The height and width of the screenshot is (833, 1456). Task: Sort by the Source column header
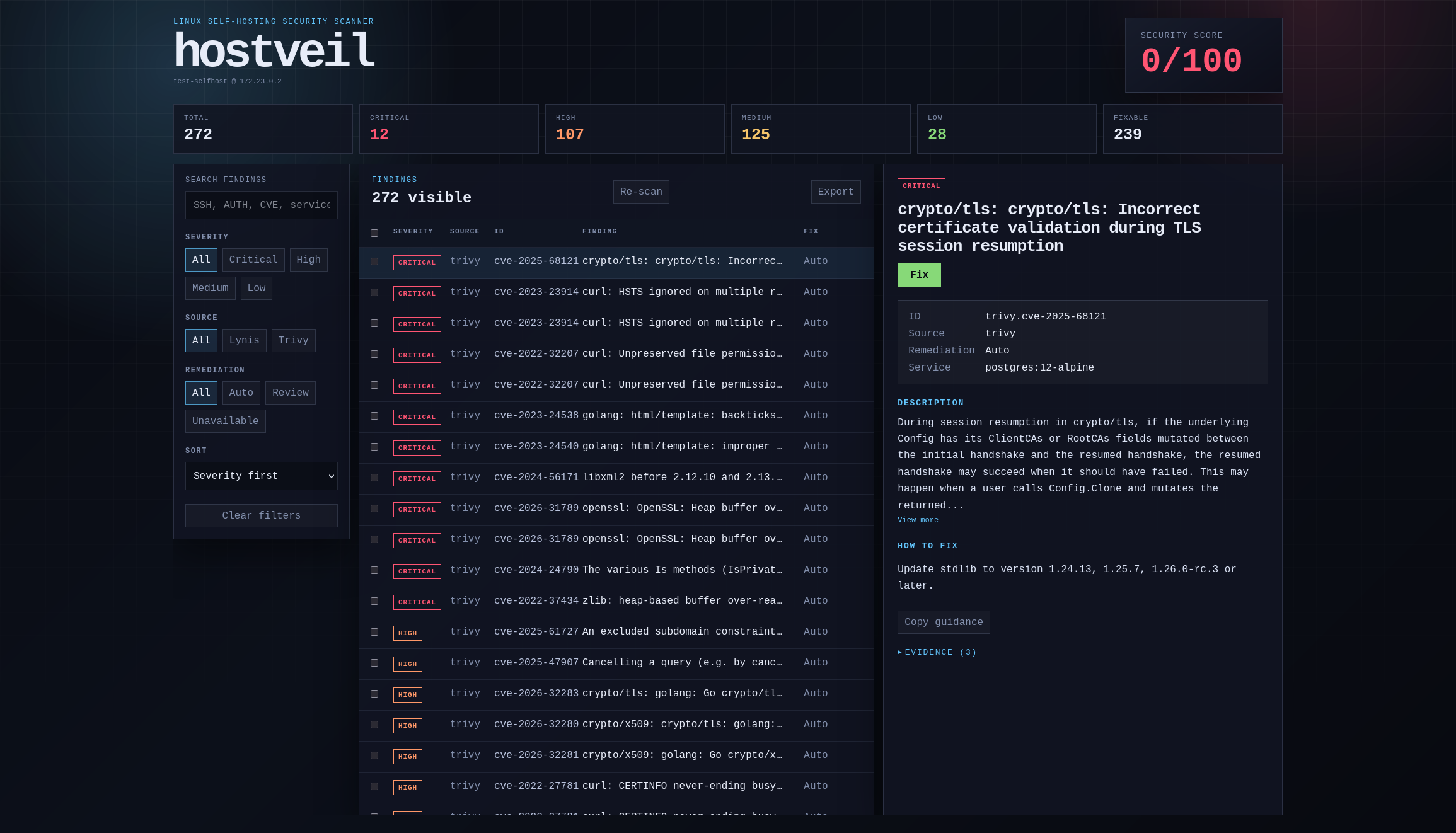coord(465,231)
